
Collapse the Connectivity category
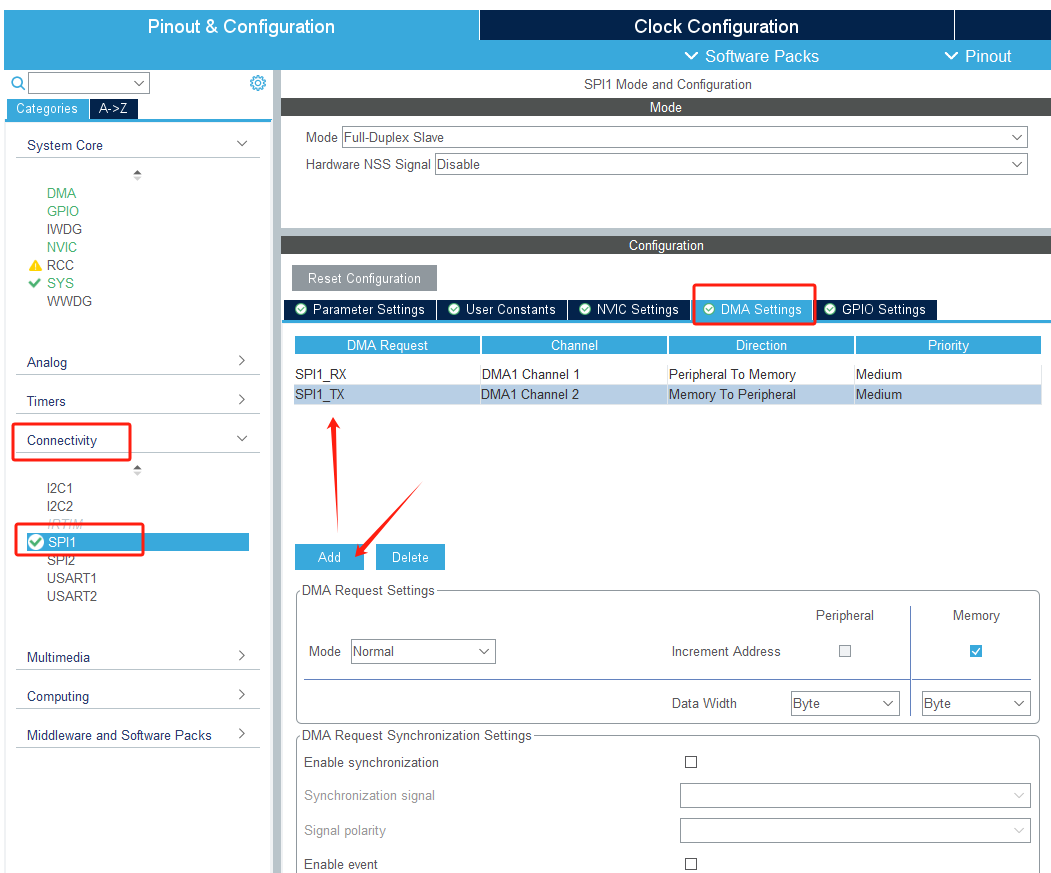click(242, 439)
